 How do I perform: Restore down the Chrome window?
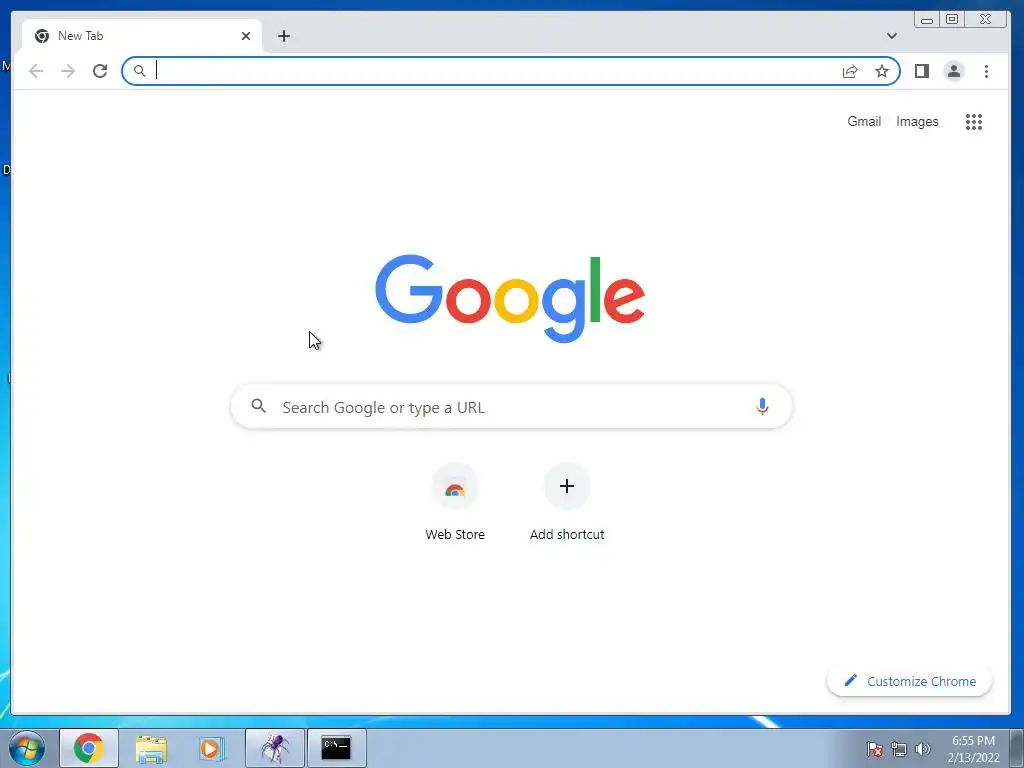tap(952, 20)
